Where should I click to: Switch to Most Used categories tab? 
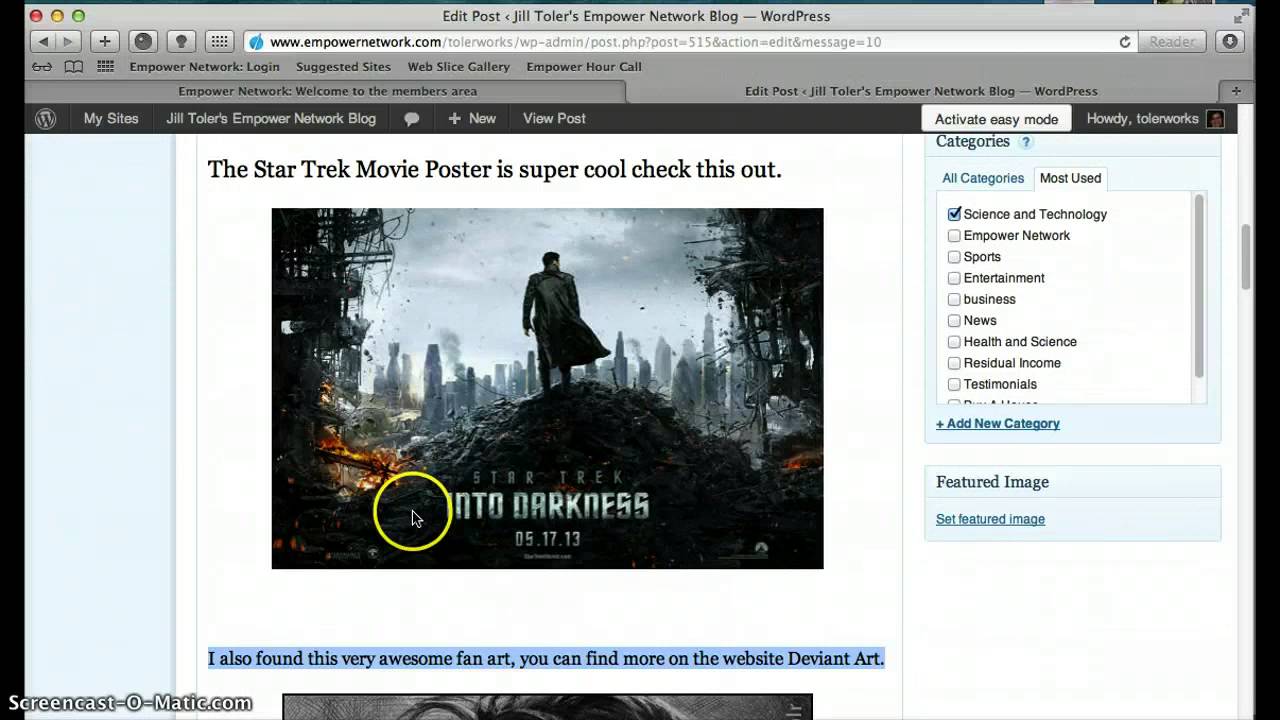(1070, 178)
